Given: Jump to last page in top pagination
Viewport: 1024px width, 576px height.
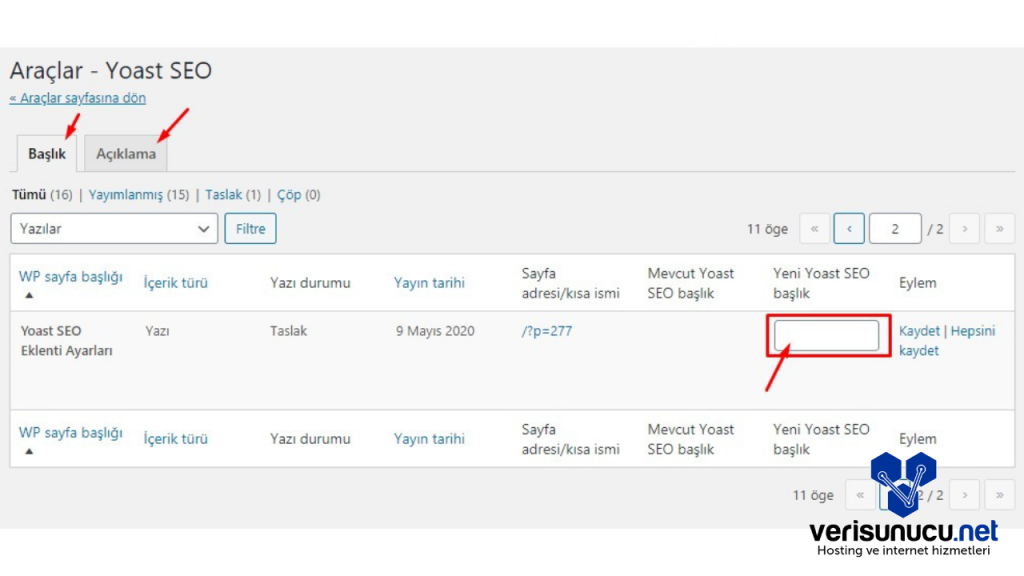Looking at the screenshot, I should [999, 229].
